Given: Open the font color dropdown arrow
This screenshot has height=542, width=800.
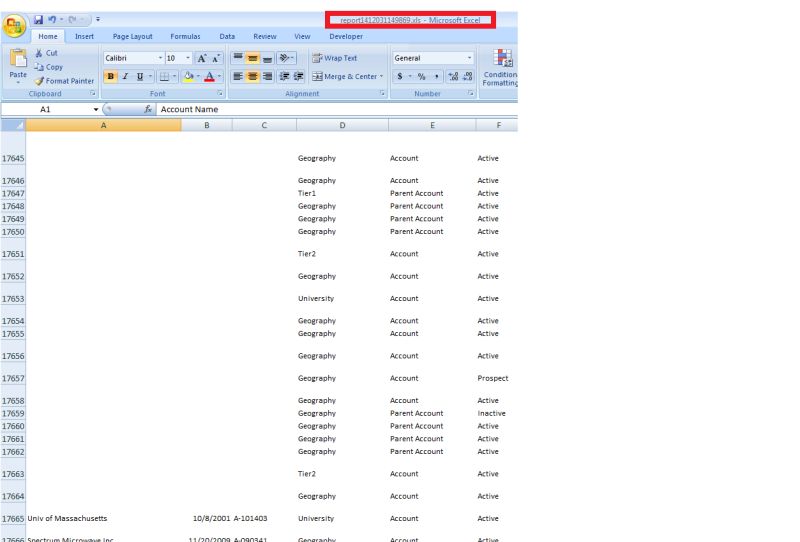Looking at the screenshot, I should [x=219, y=77].
